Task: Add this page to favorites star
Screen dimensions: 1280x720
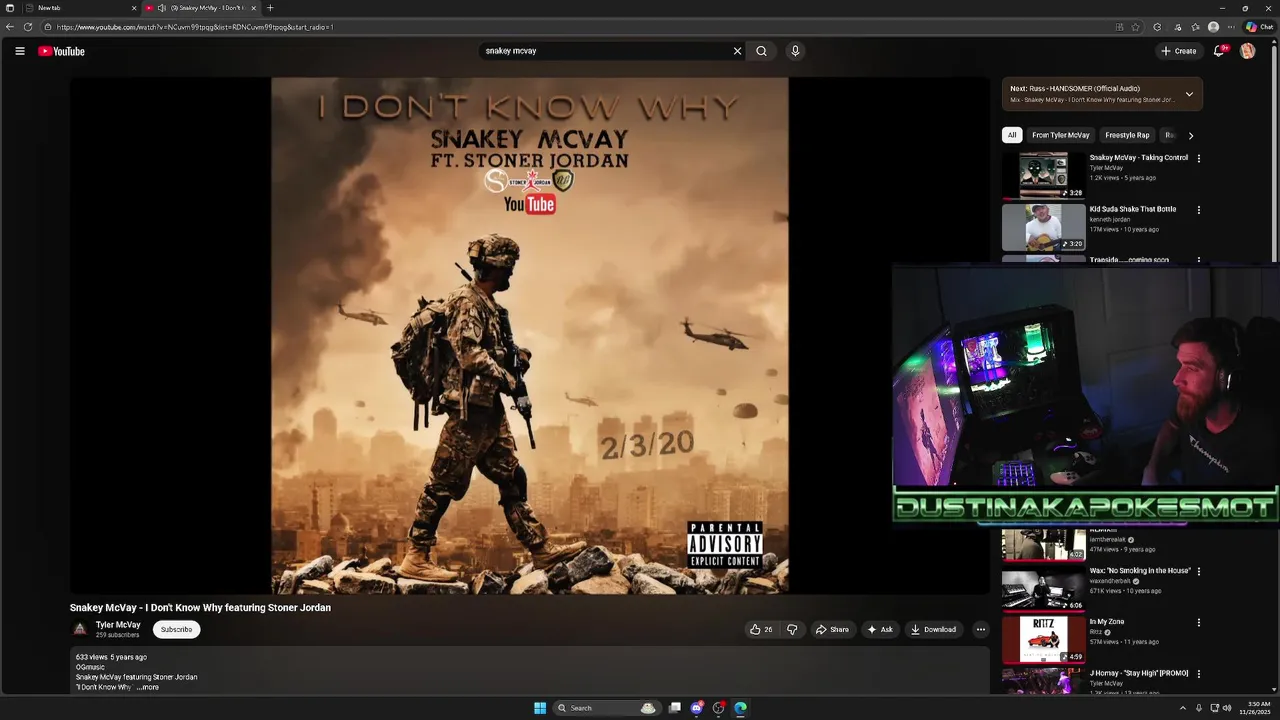Action: (1136, 27)
